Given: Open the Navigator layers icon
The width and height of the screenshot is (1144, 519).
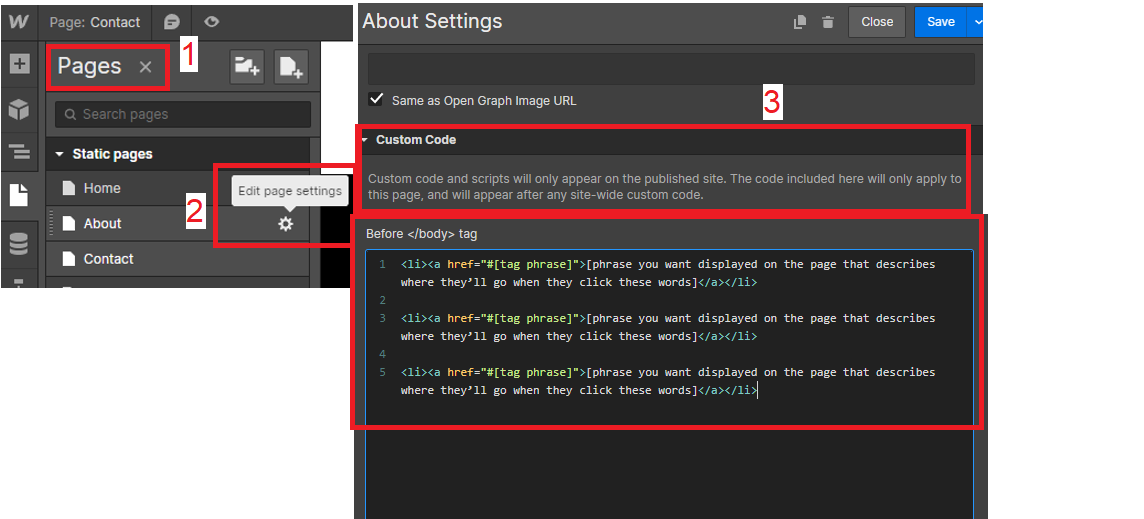Looking at the screenshot, I should click(x=19, y=152).
